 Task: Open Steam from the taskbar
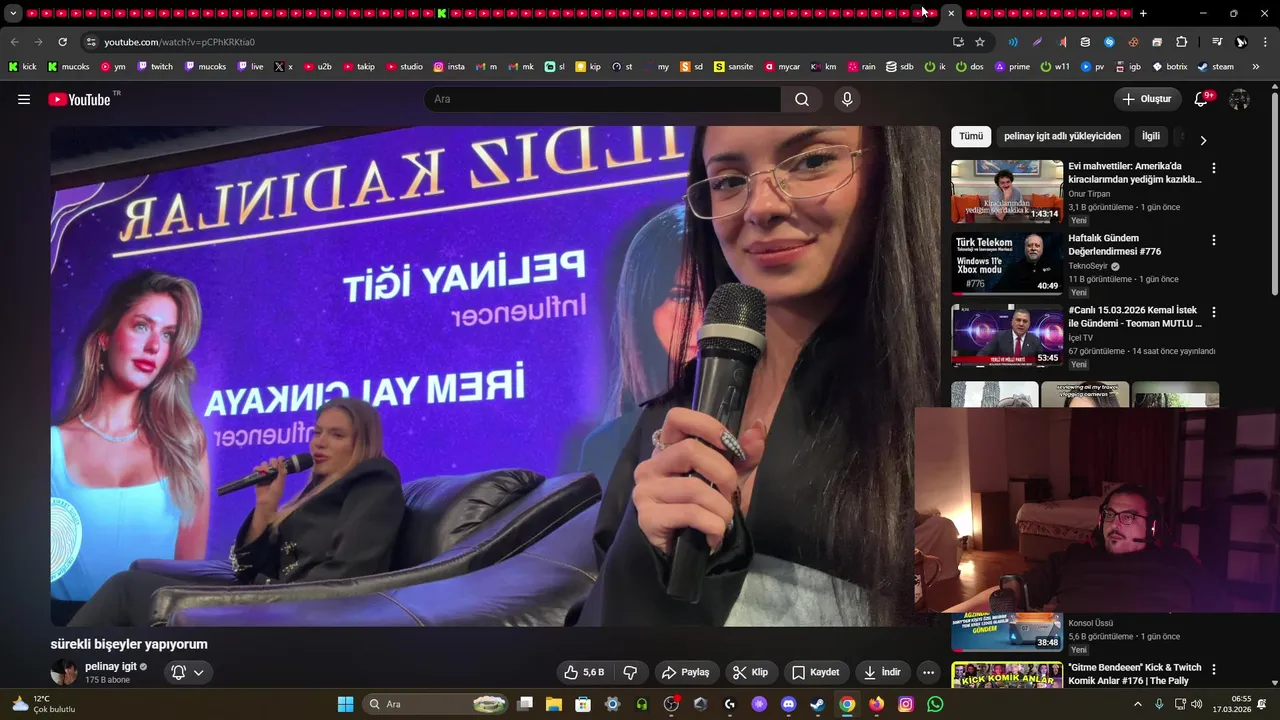817,704
